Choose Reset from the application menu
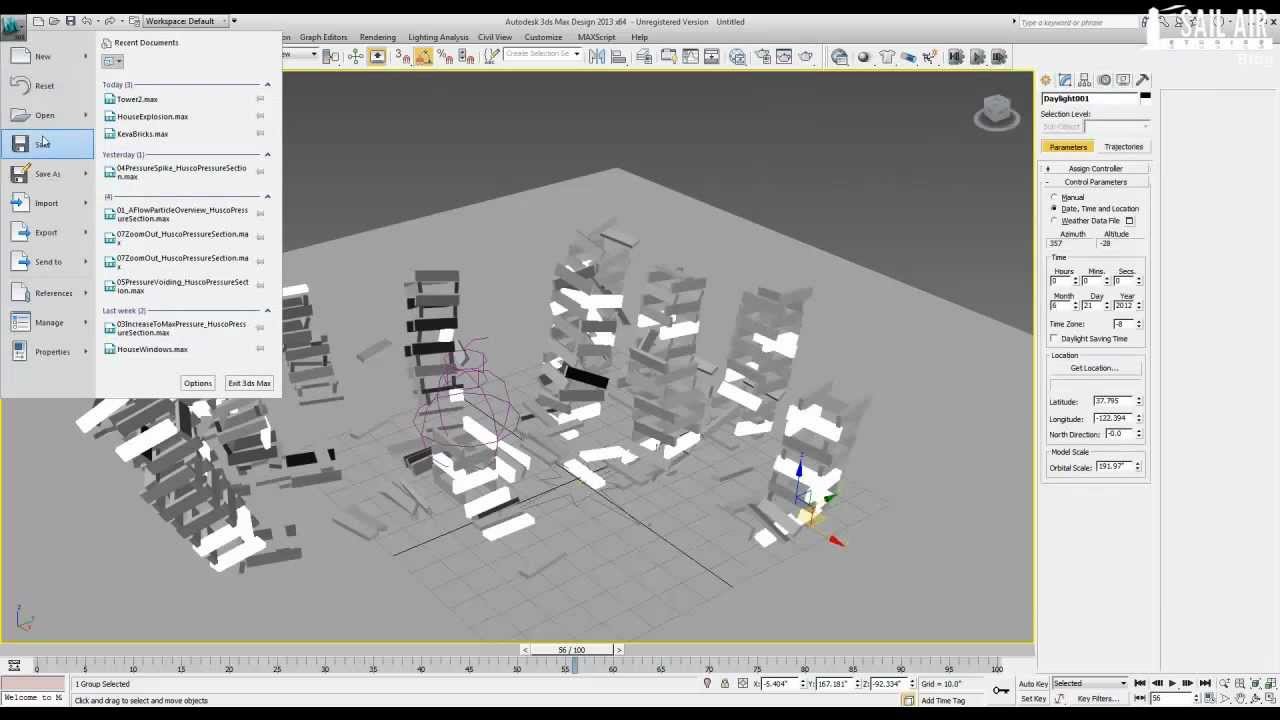1280x720 pixels. (x=47, y=86)
